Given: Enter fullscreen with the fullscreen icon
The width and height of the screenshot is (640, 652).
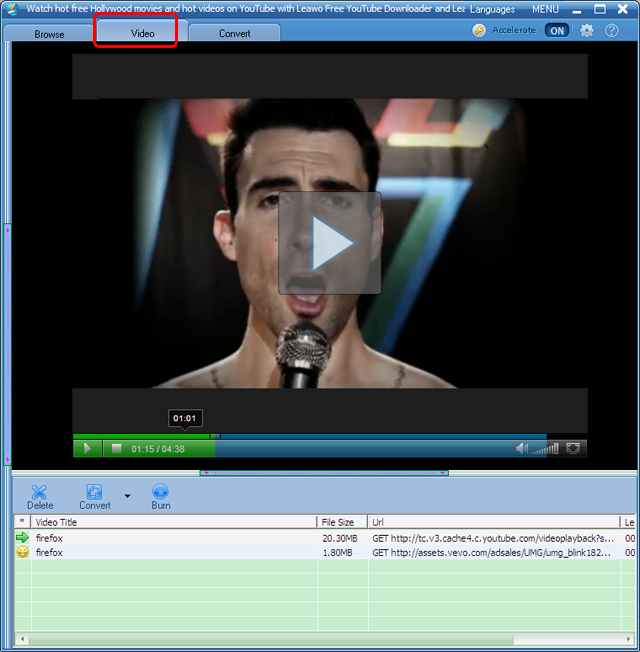Looking at the screenshot, I should click(573, 449).
